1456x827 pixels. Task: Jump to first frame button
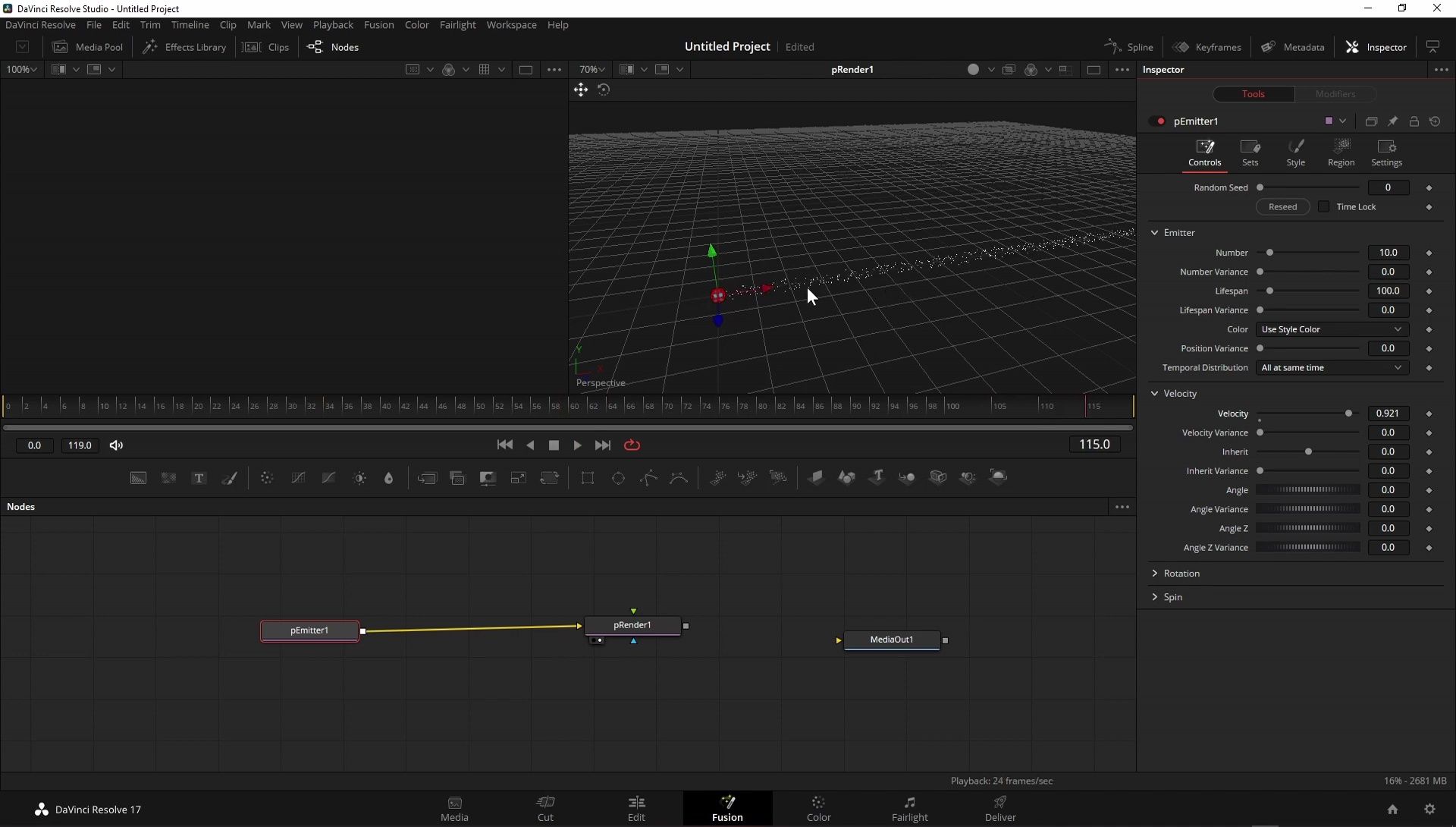504,445
